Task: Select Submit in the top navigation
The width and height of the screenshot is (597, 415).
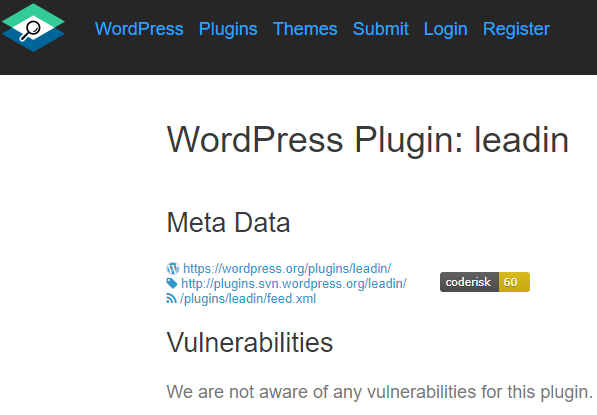Action: pyautogui.click(x=381, y=29)
